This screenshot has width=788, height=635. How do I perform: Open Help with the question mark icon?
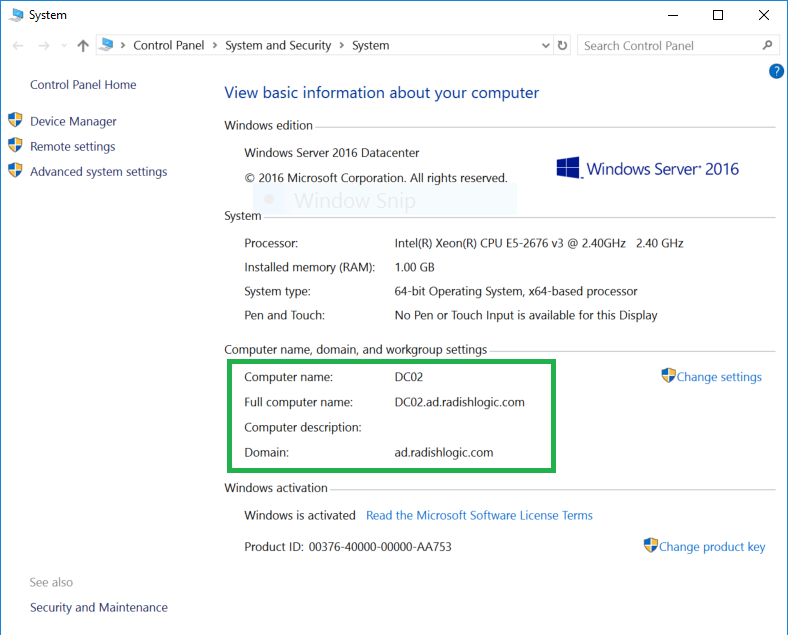(776, 71)
